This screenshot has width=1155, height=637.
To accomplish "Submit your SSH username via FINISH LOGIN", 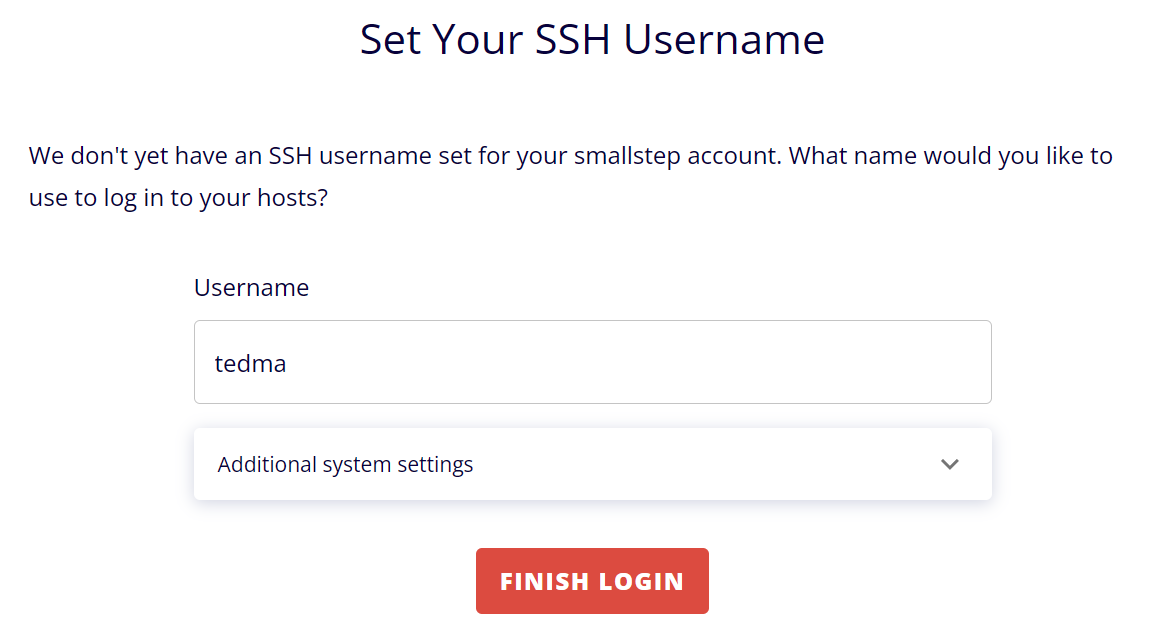I will coord(592,580).
